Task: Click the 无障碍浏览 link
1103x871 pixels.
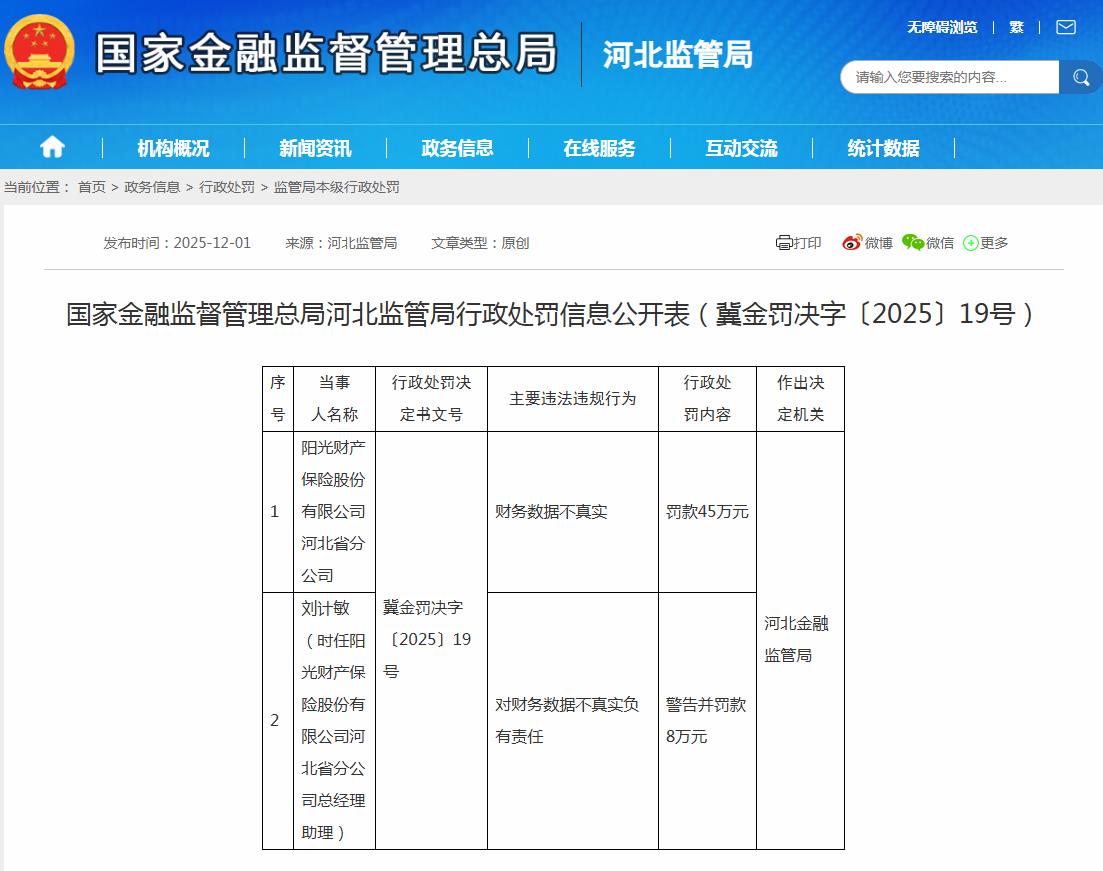Action: (942, 27)
